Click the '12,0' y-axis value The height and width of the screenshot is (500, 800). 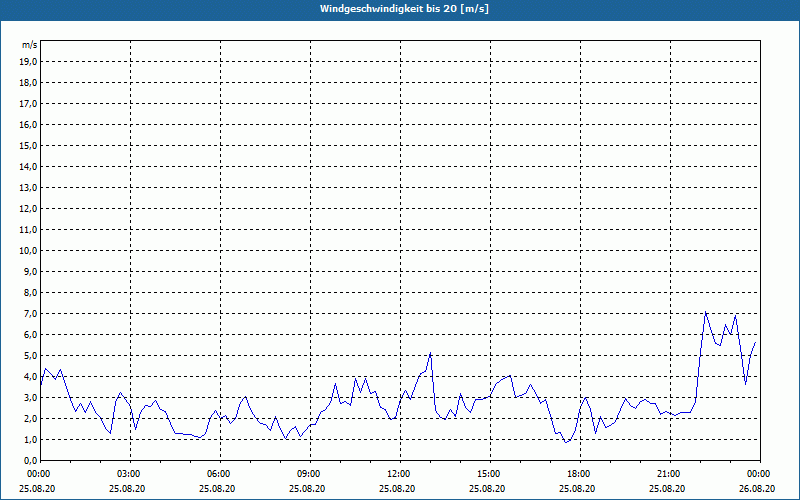[29, 209]
